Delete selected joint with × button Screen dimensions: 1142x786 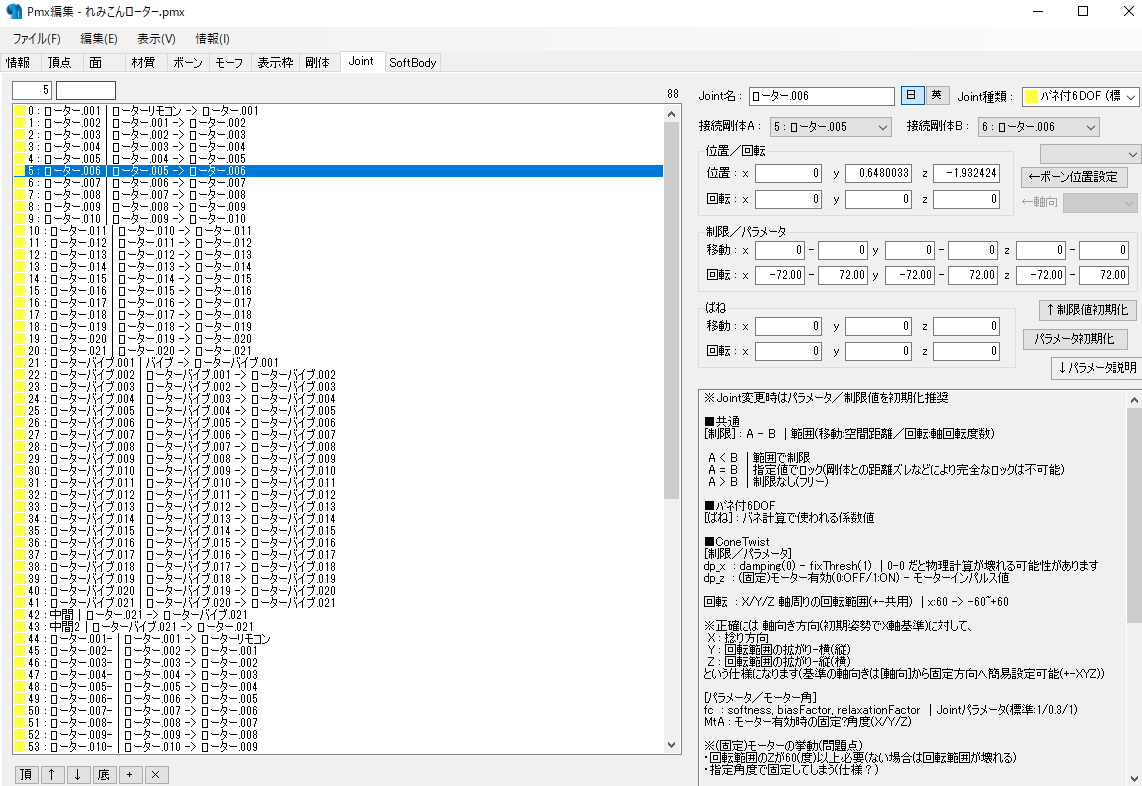(156, 775)
